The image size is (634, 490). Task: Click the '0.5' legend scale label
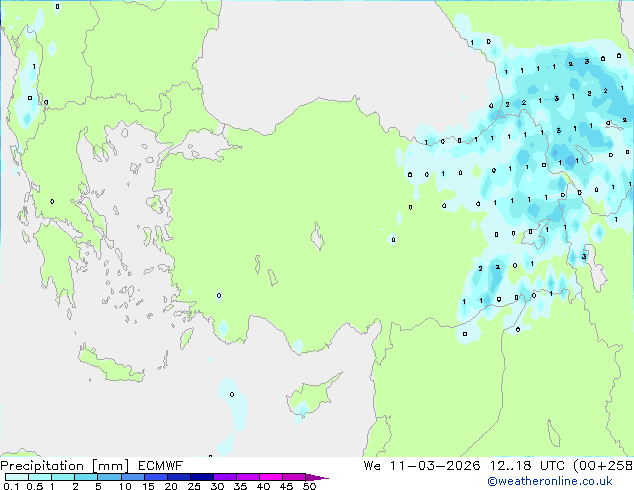[x=35, y=486]
